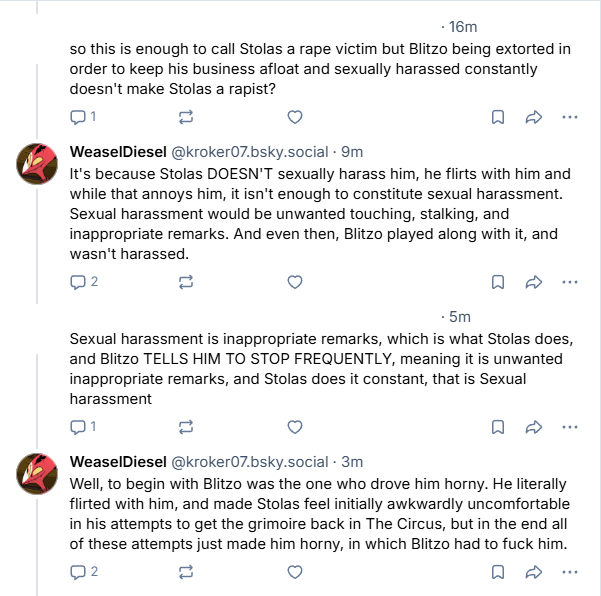Like WeaselDiesel's 3m-old post
This screenshot has height=596, width=601.
pyautogui.click(x=294, y=572)
